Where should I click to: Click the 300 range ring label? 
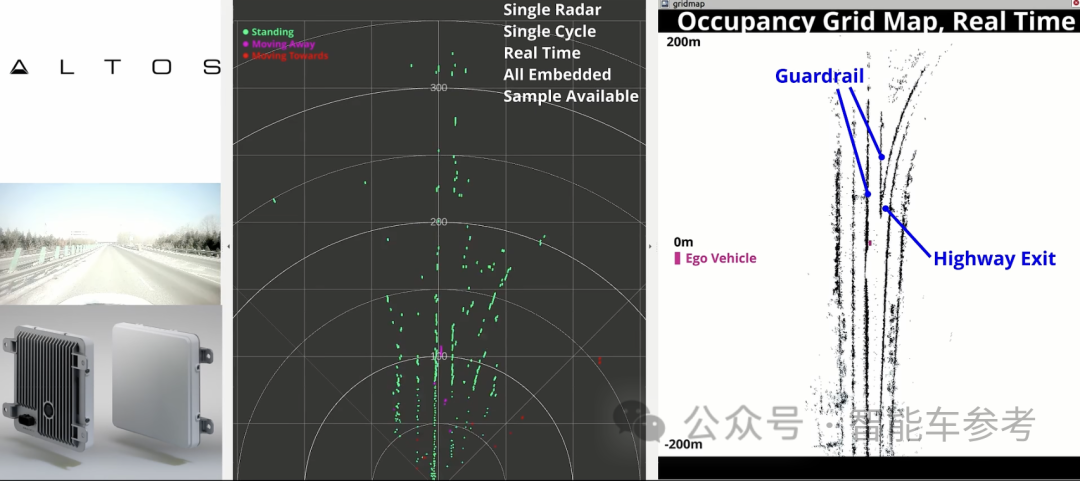[x=438, y=88]
